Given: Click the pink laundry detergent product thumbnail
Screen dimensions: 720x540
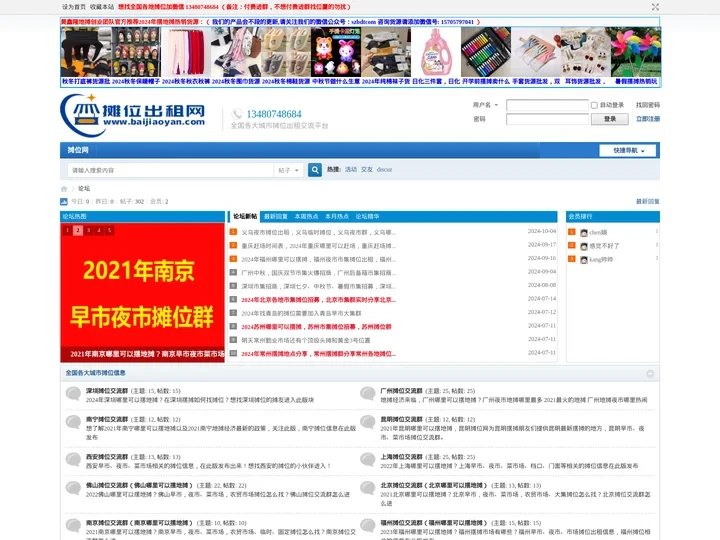Looking at the screenshot, I should 436,52.
